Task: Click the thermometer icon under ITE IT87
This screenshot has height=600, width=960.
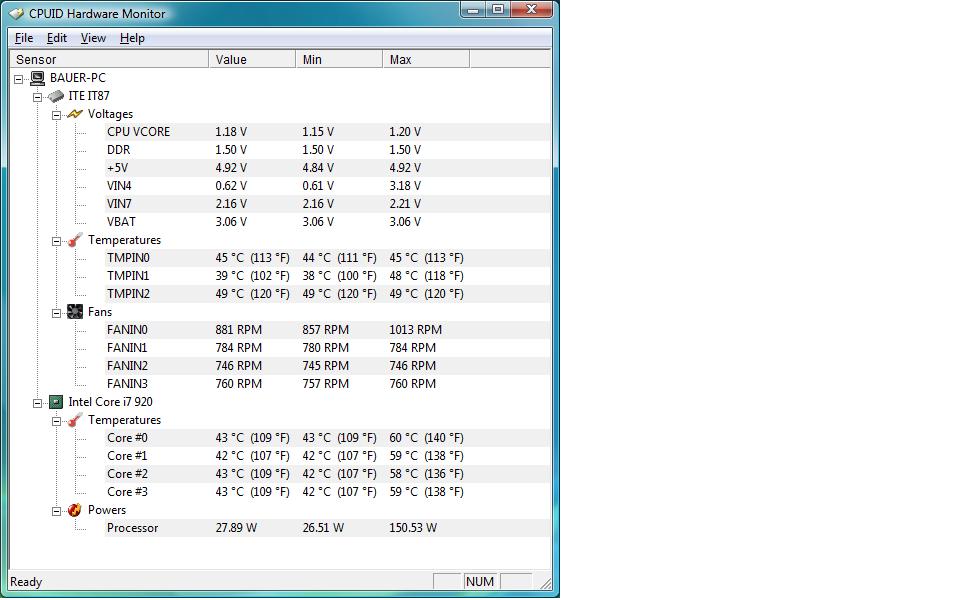Action: (75, 240)
